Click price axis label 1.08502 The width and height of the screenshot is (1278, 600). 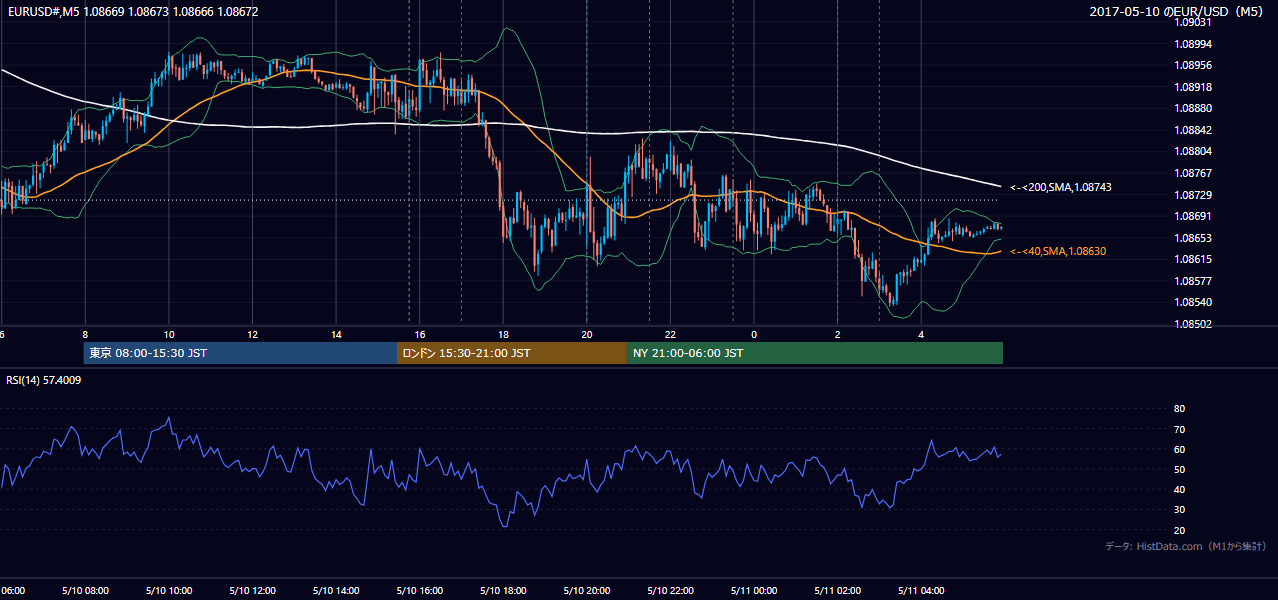(x=1194, y=324)
